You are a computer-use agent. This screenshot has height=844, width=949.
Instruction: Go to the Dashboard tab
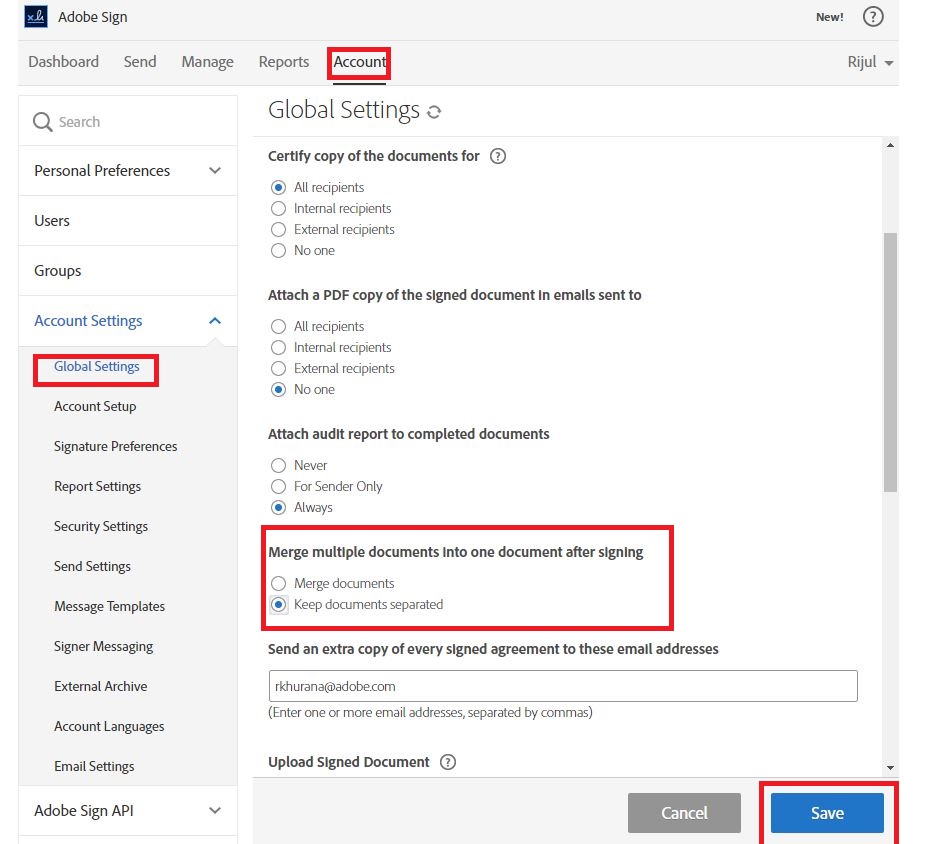pyautogui.click(x=63, y=61)
